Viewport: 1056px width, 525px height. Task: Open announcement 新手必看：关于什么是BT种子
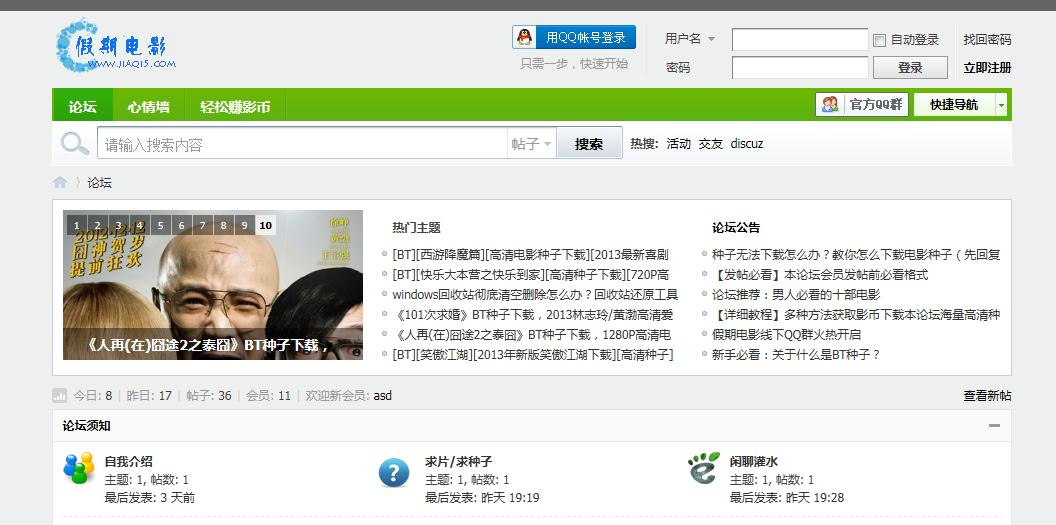point(796,355)
